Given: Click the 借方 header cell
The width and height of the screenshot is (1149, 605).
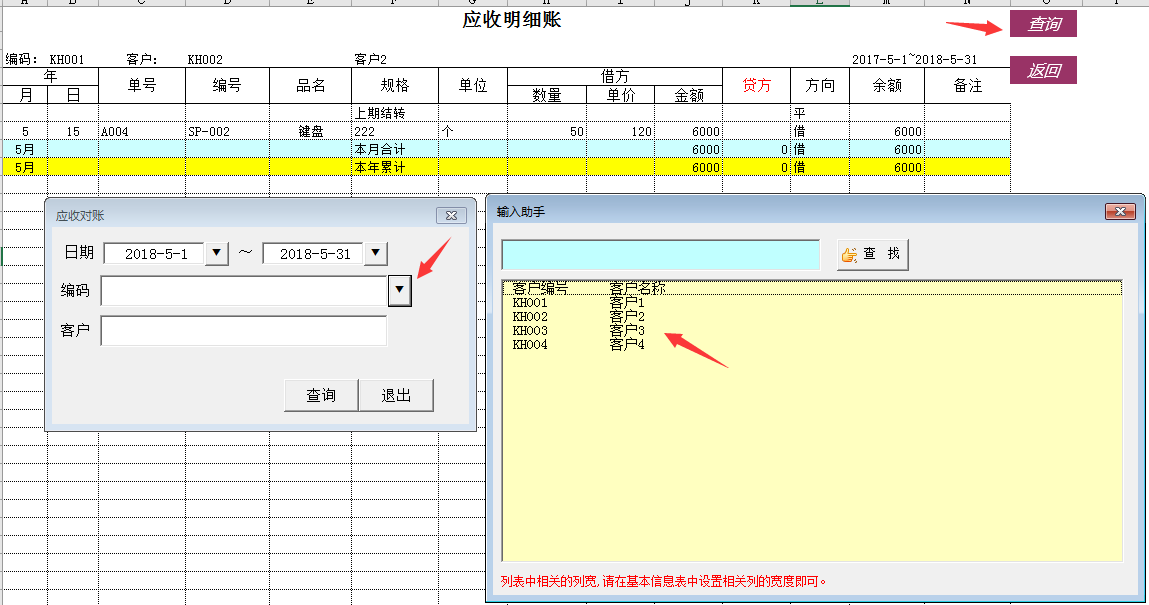Looking at the screenshot, I should pyautogui.click(x=615, y=76).
